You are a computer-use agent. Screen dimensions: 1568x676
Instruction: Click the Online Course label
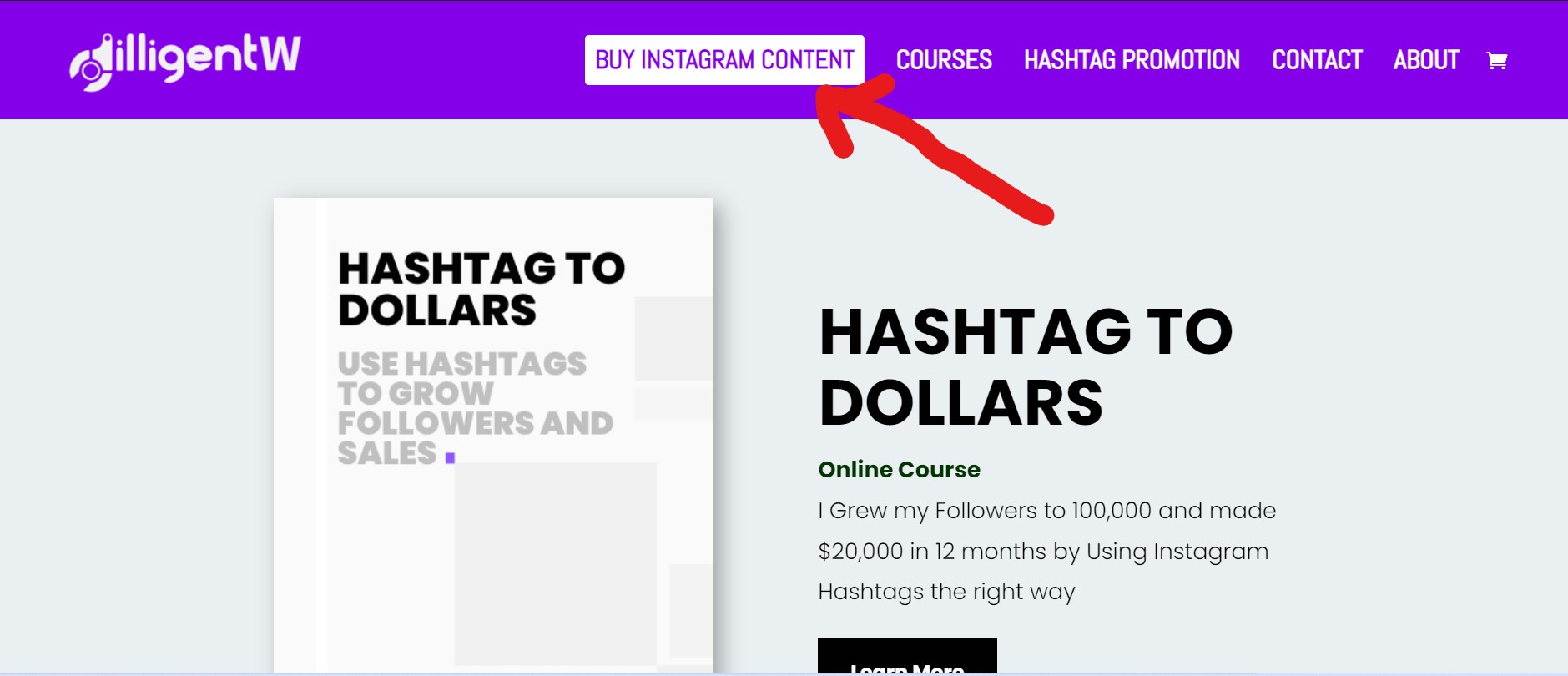(x=898, y=469)
